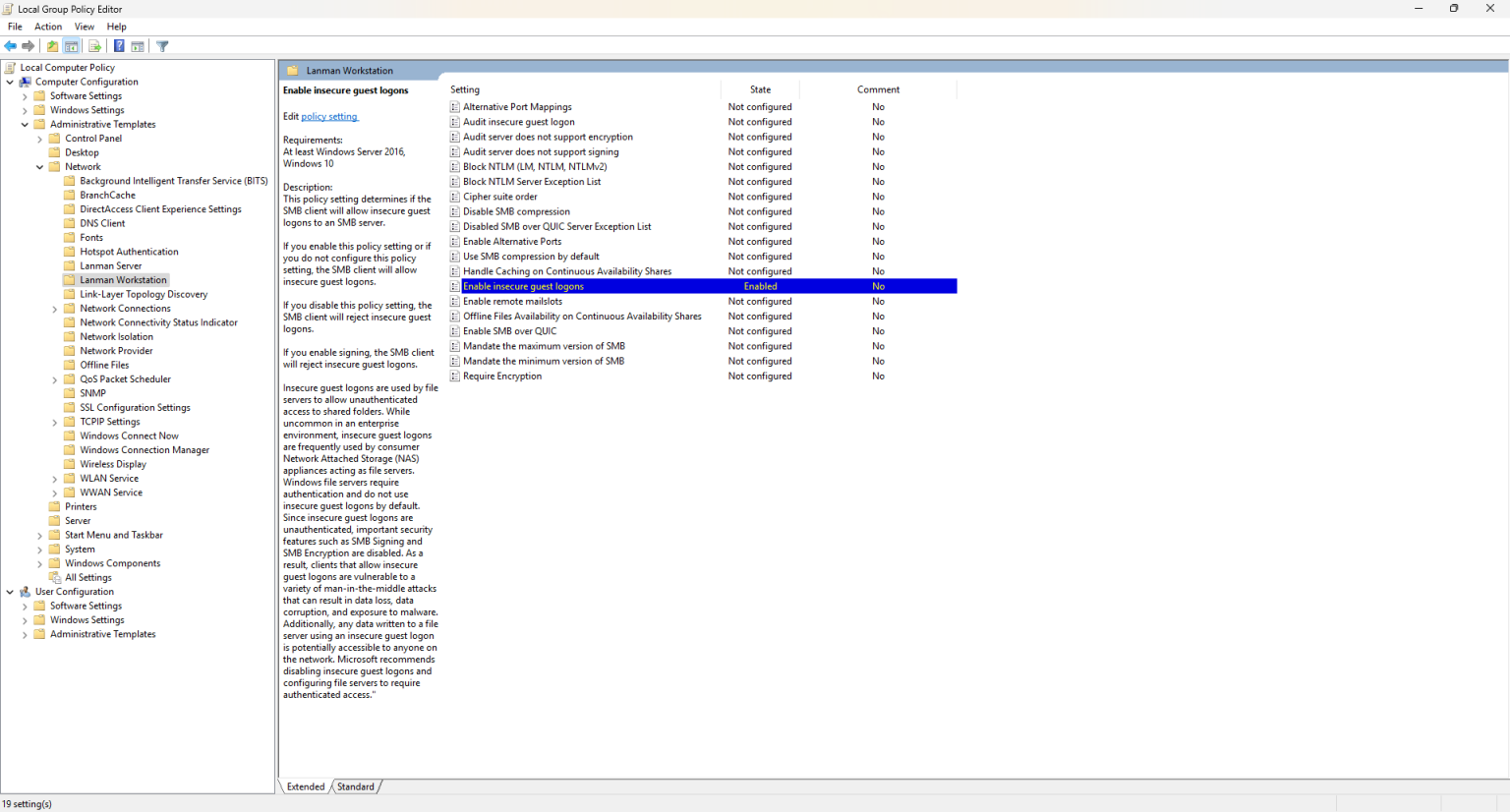Image resolution: width=1510 pixels, height=812 pixels.
Task: Click the All Settings item
Action: coord(87,577)
